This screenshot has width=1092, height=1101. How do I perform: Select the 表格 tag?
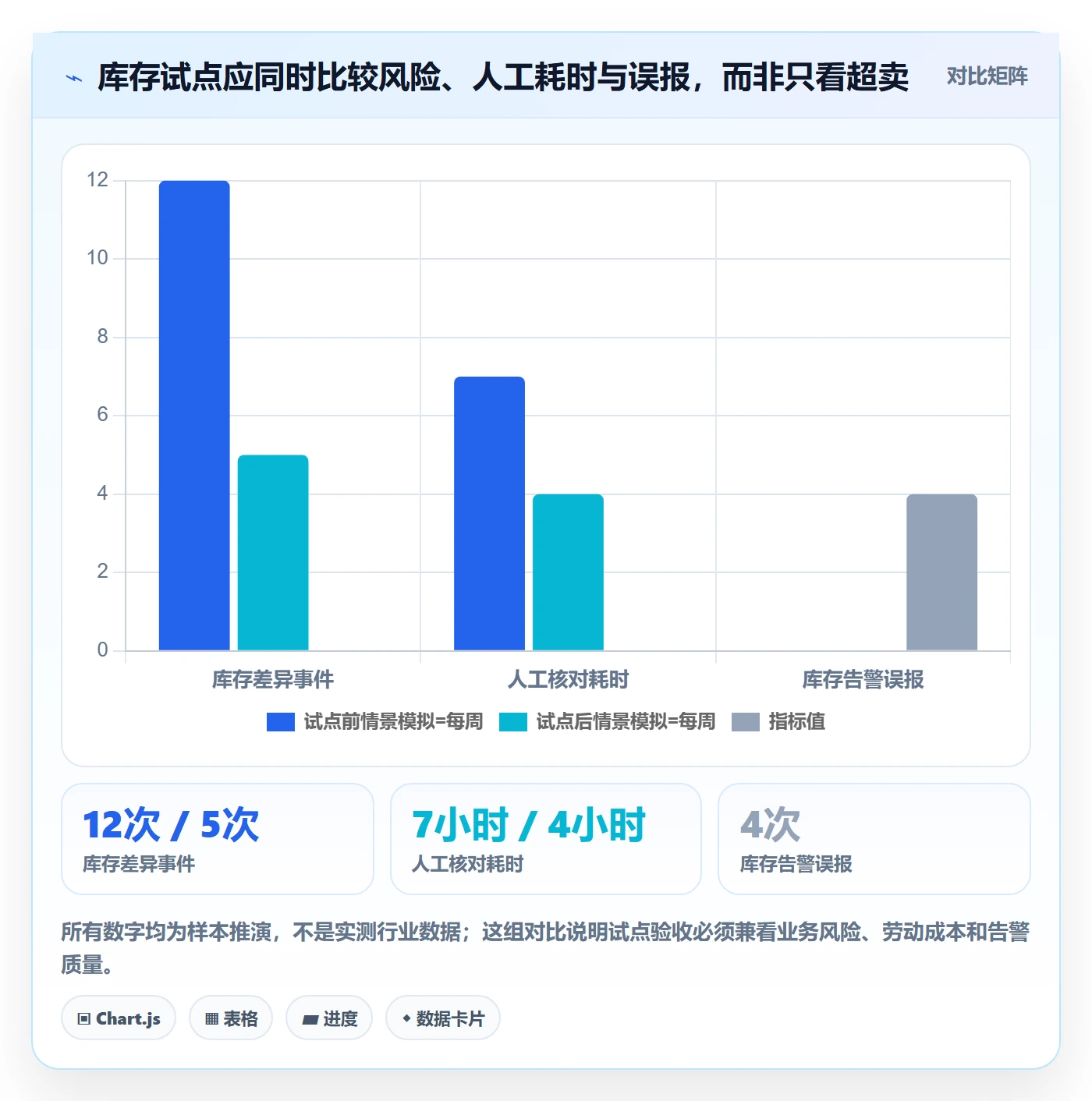tap(231, 1018)
